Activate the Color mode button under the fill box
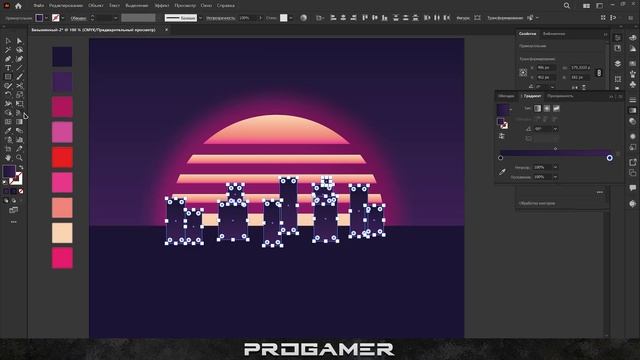 [6, 191]
